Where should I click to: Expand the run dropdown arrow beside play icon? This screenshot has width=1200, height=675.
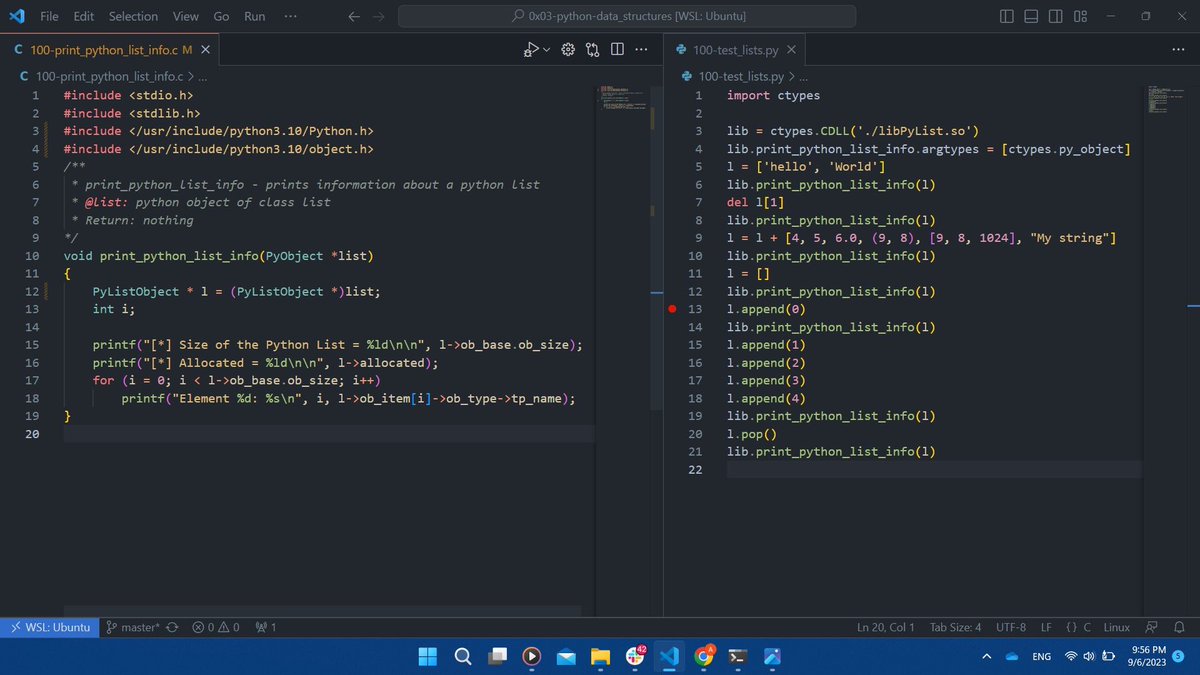(546, 50)
